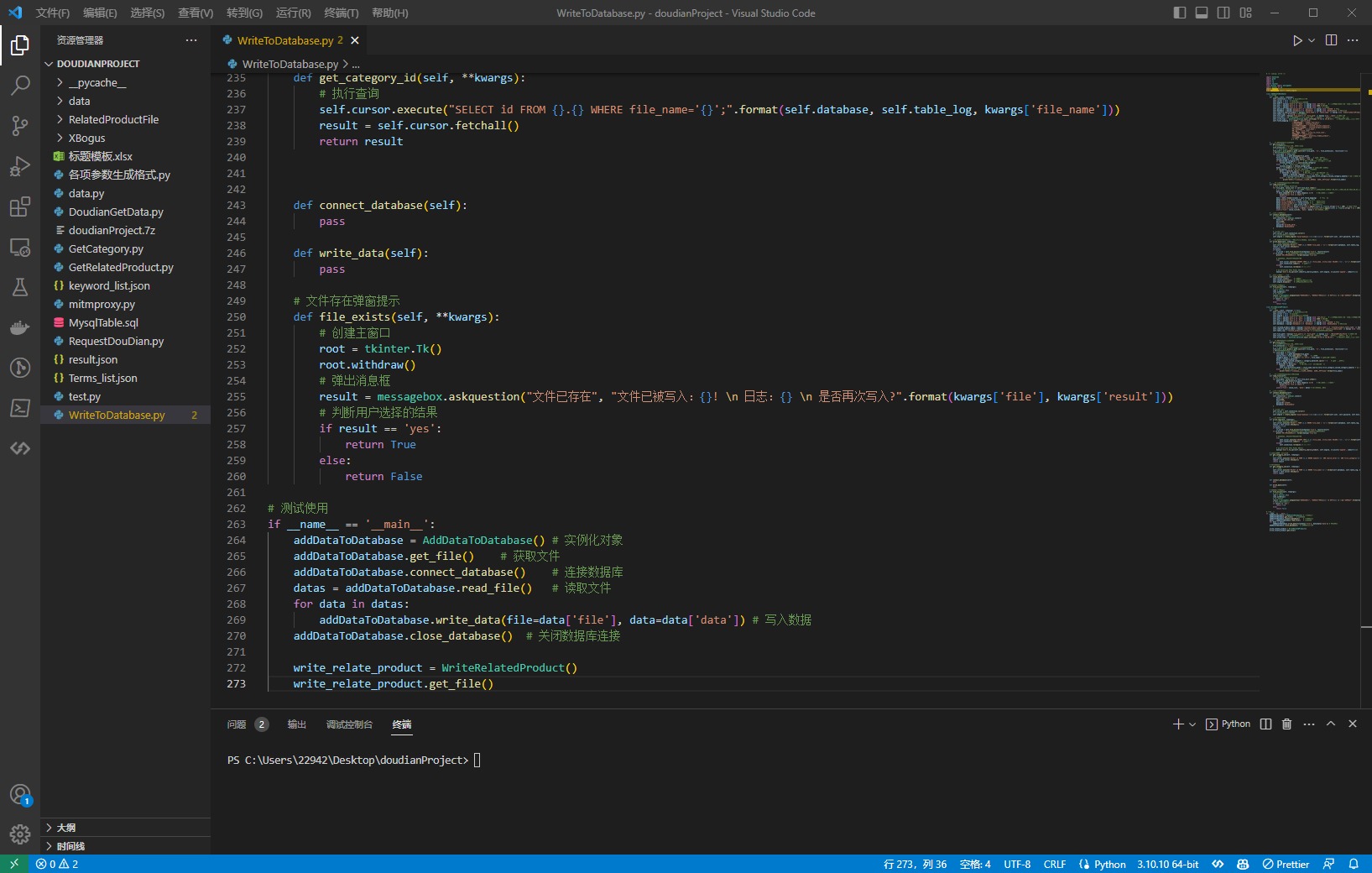1372x873 pixels.
Task: Close the terminal panel
Action: pyautogui.click(x=1353, y=724)
